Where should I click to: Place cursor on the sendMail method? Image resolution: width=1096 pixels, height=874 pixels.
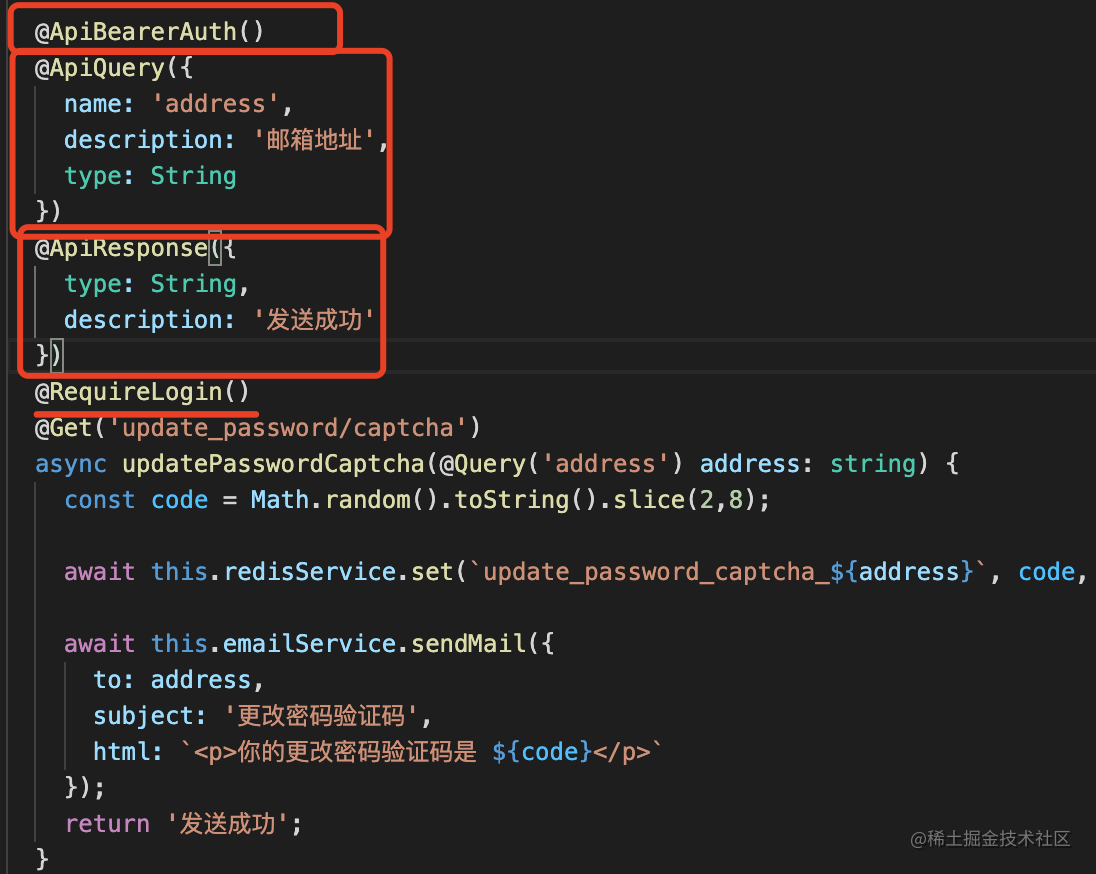[468, 644]
